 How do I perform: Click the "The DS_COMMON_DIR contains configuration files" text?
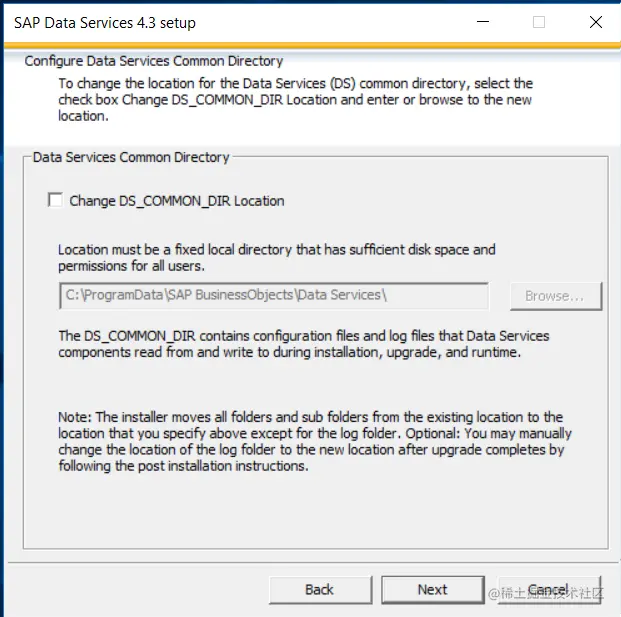click(x=303, y=344)
